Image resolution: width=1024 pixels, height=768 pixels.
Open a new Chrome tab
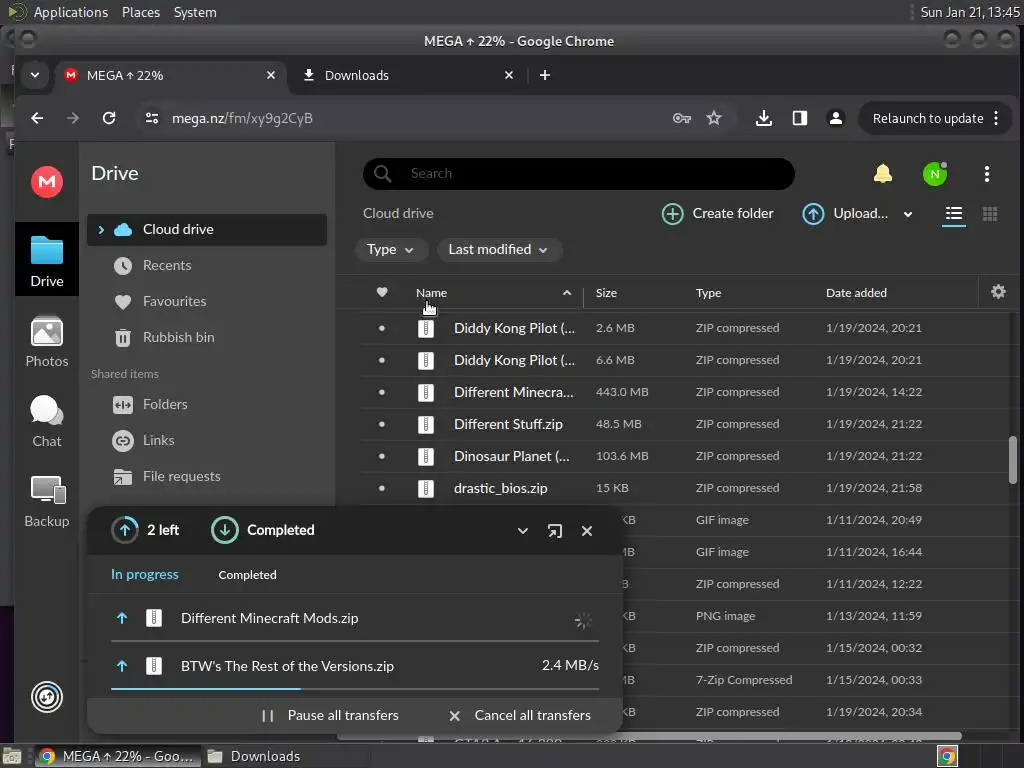(x=545, y=75)
